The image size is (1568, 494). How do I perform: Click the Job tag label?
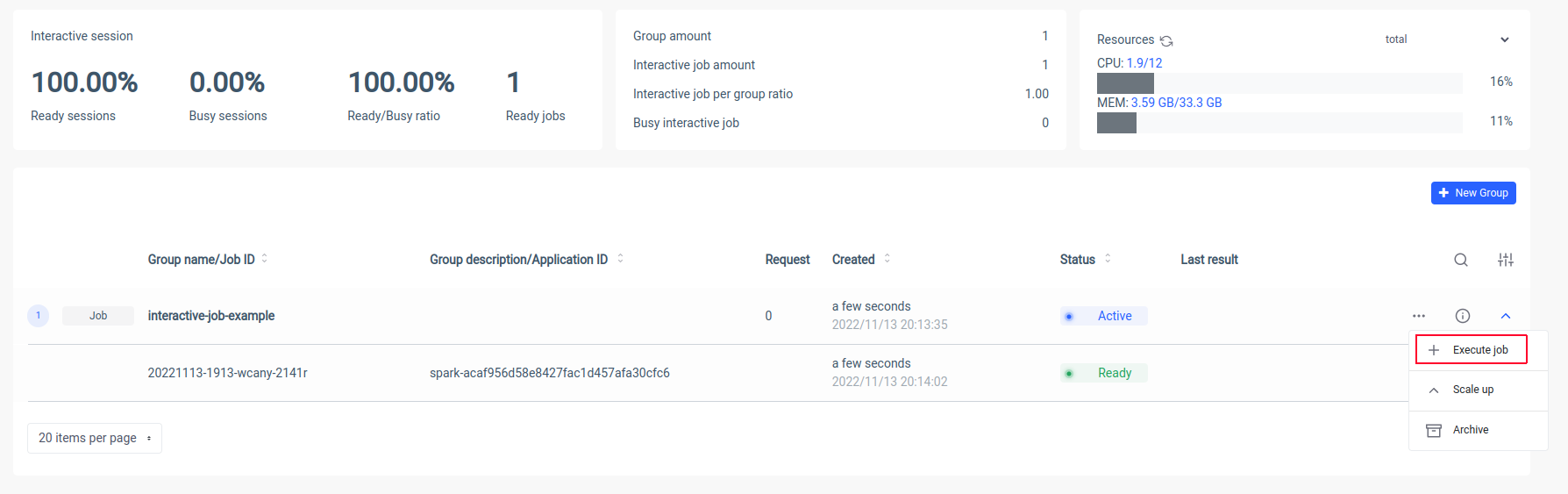coord(98,316)
